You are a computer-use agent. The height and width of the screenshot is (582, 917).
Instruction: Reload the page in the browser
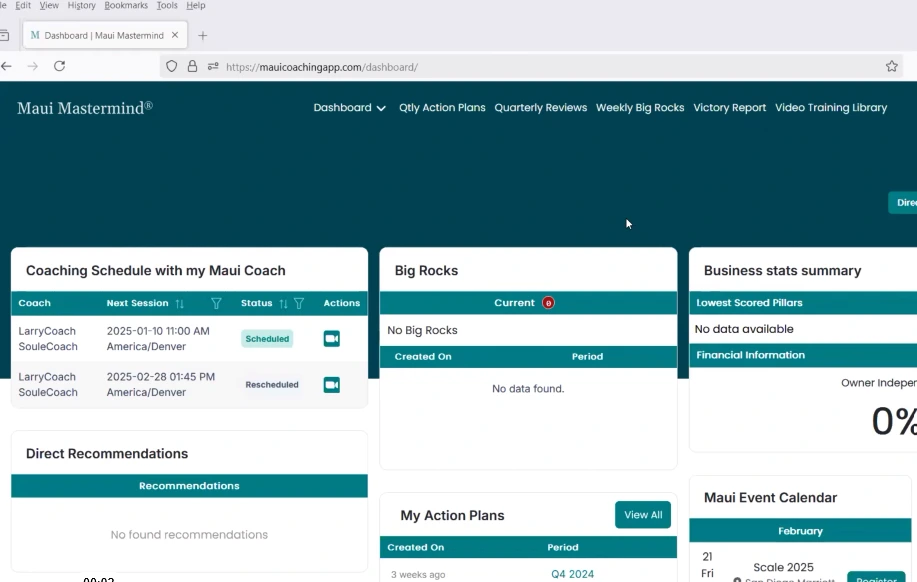click(59, 66)
